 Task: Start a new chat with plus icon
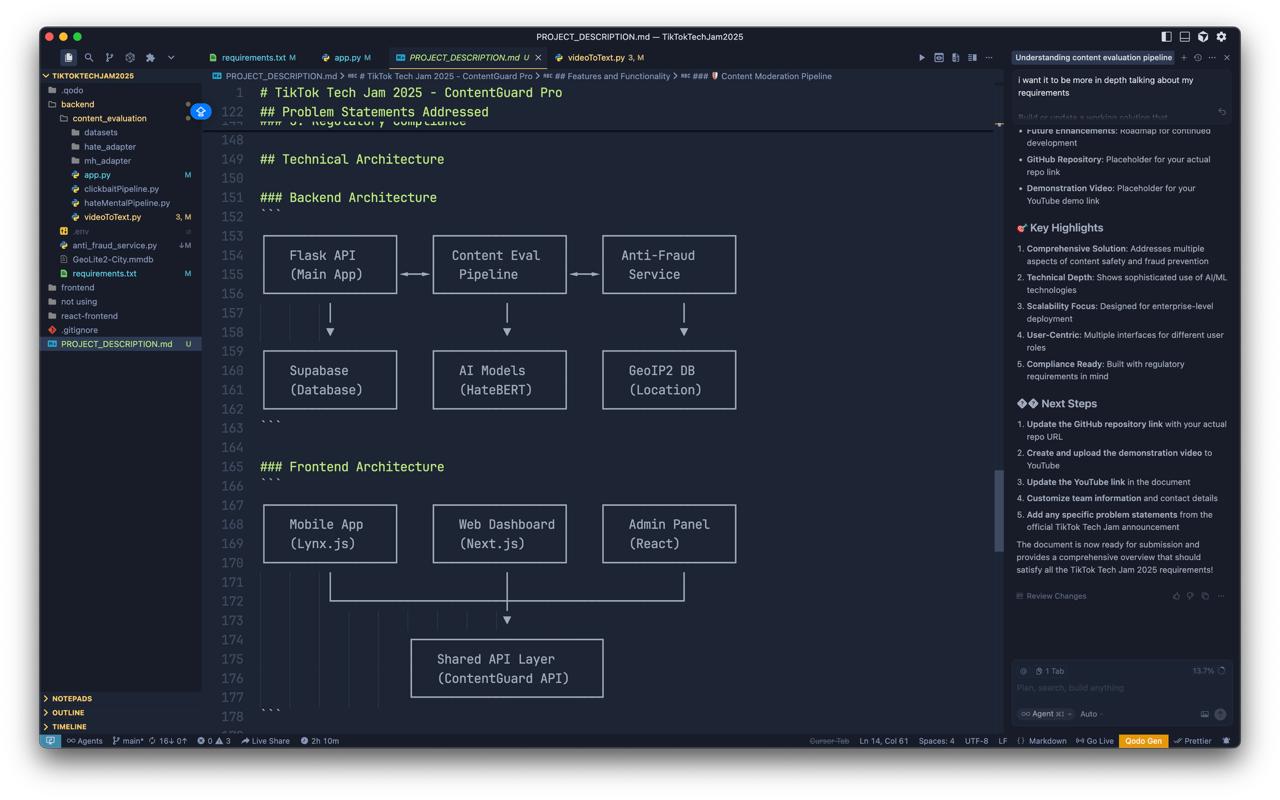pyautogui.click(x=1184, y=58)
